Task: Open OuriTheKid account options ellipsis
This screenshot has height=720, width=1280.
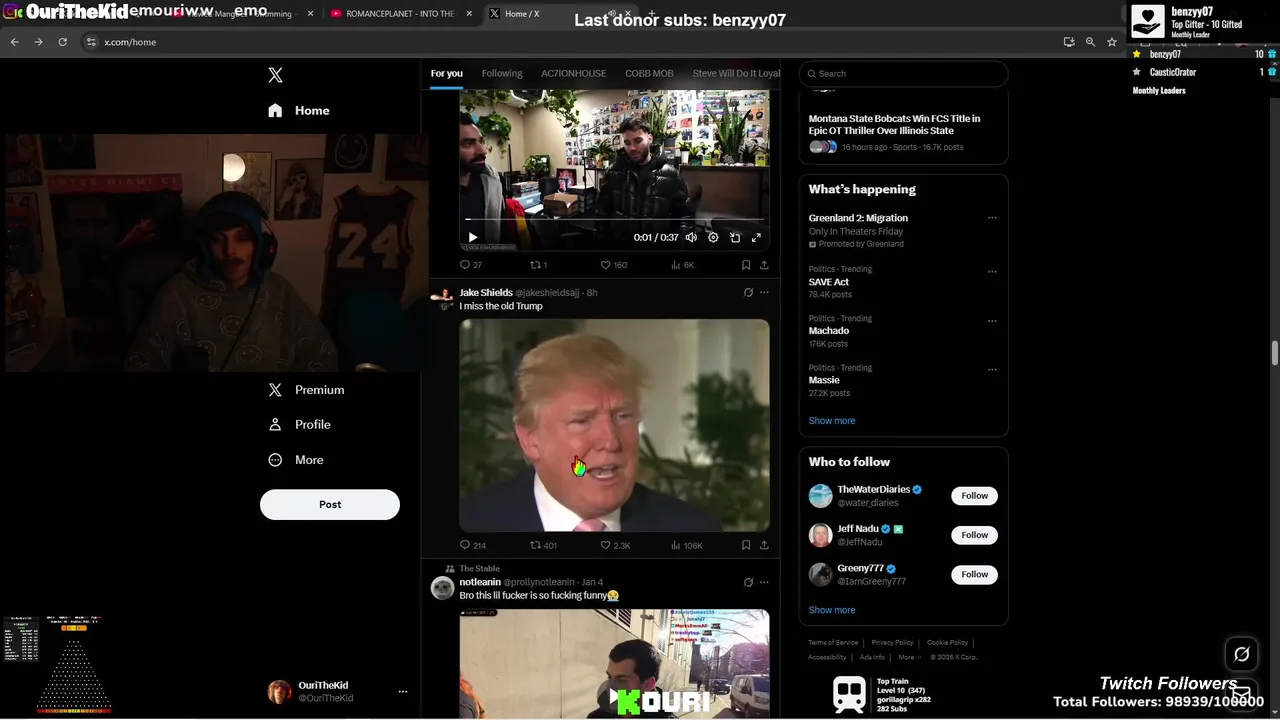Action: [403, 692]
